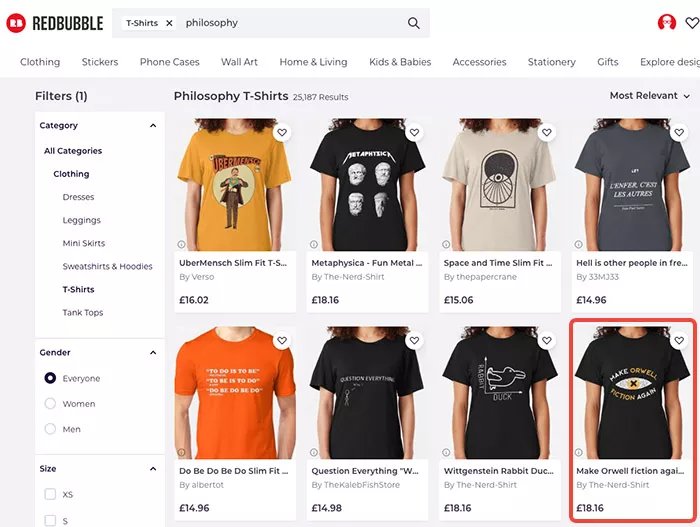Open the Kids & Babies navigation menu
The width and height of the screenshot is (700, 527).
[x=400, y=62]
